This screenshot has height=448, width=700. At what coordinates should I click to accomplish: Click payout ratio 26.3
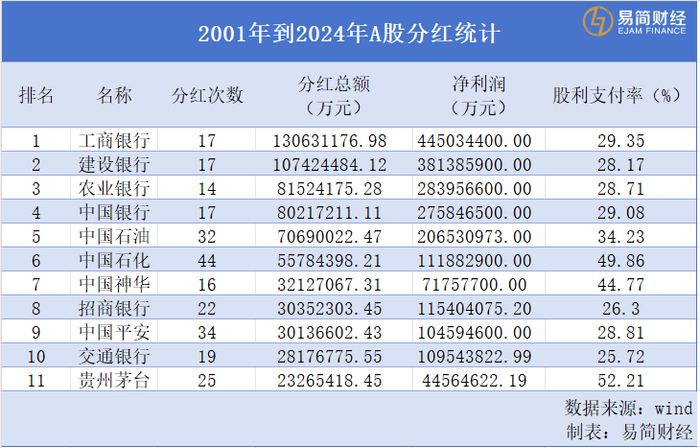click(621, 309)
